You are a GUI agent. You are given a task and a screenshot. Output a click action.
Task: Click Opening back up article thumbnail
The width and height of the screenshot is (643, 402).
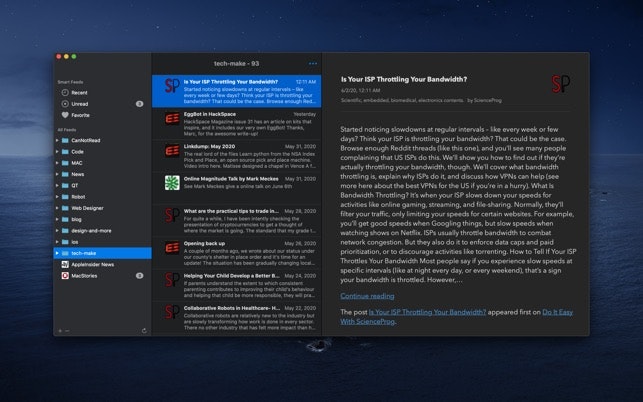tap(172, 248)
